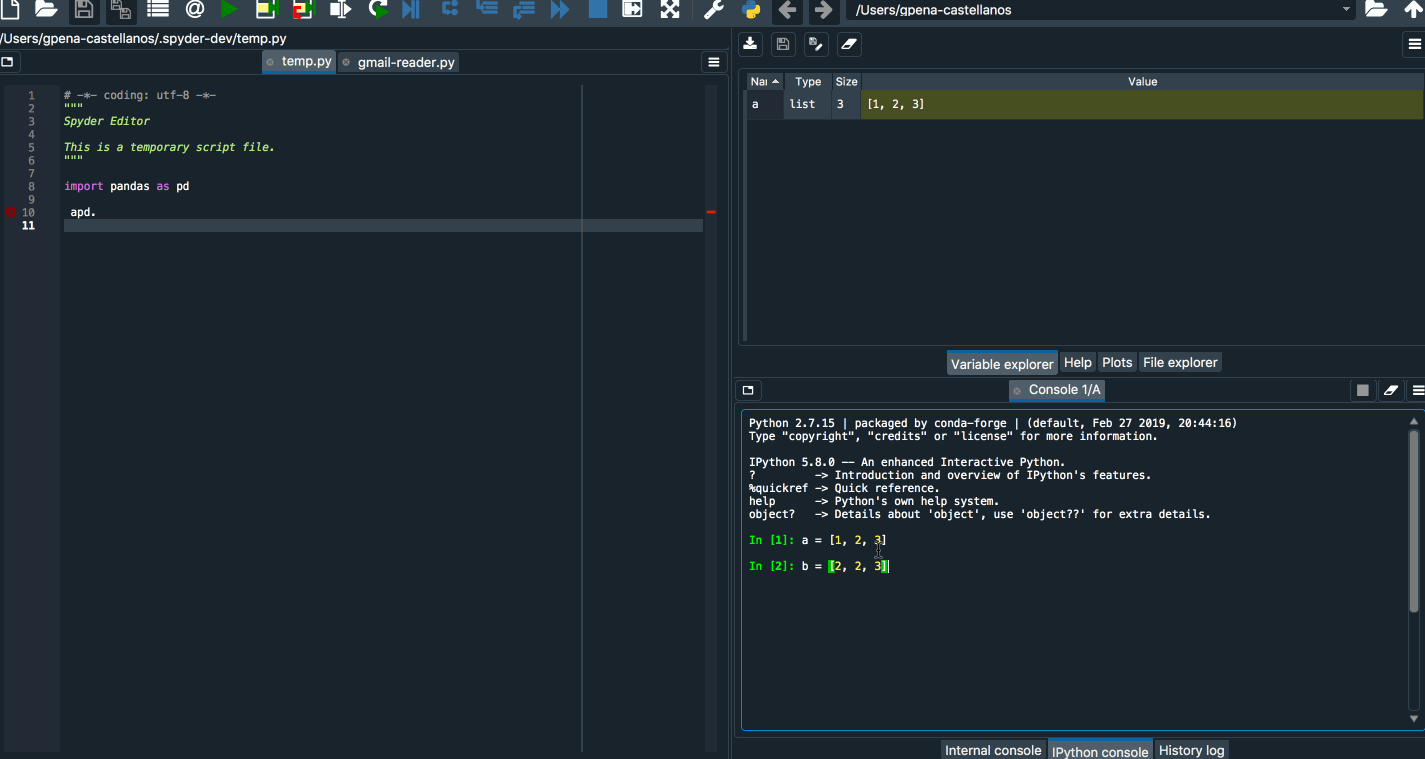The width and height of the screenshot is (1425, 759).
Task: Toggle maximize current pane
Action: click(631, 10)
